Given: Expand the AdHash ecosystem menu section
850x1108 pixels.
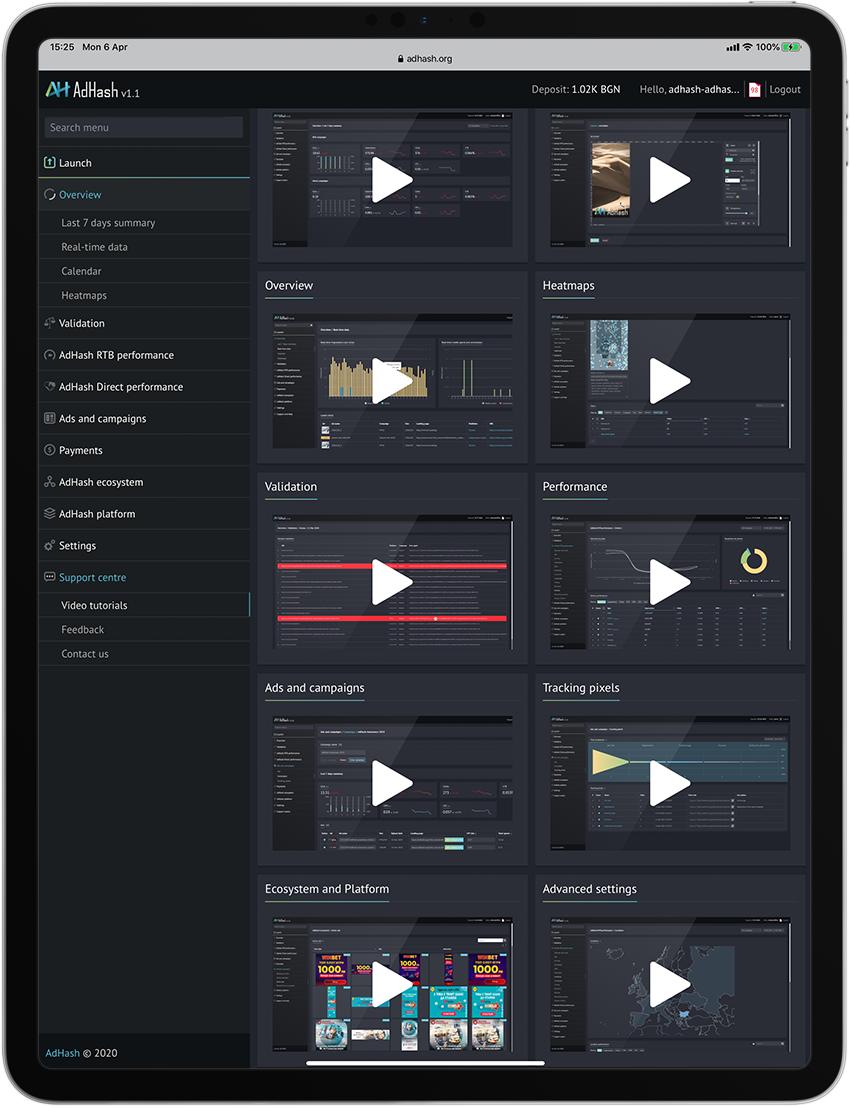Looking at the screenshot, I should 100,482.
